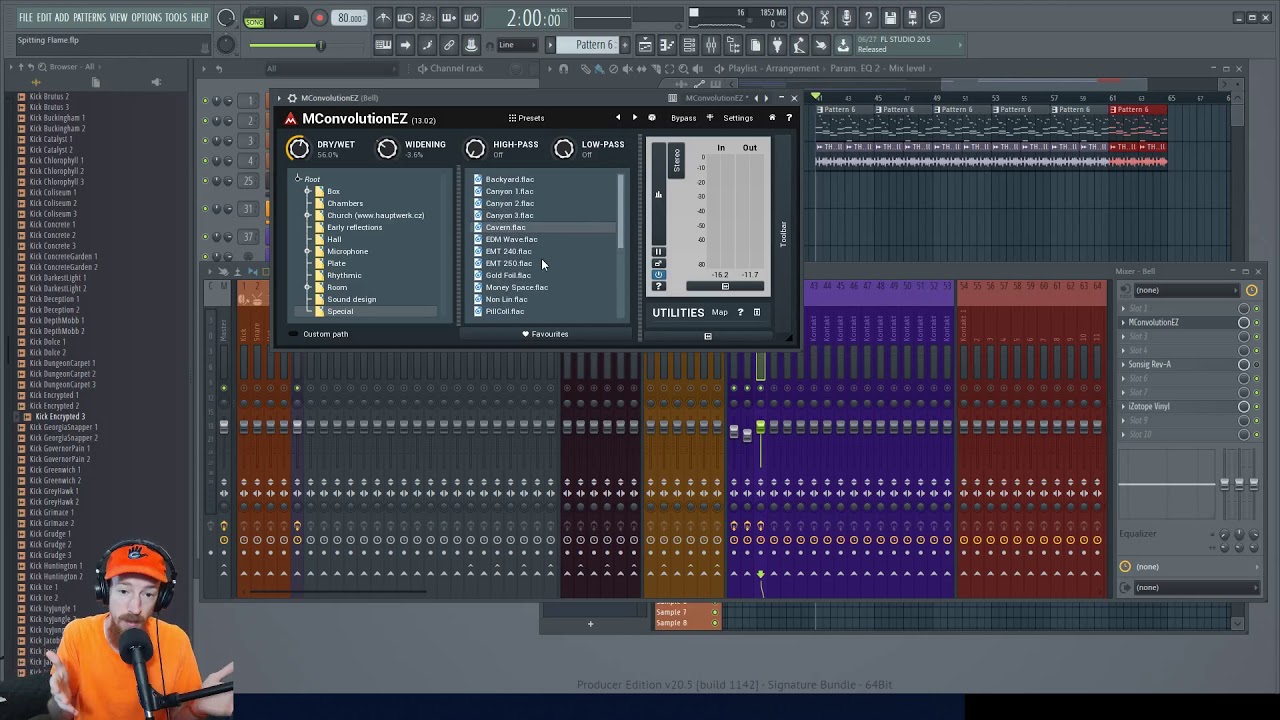The height and width of the screenshot is (720, 1280).
Task: Open the channel rack toolbar icon
Action: pyautogui.click(x=689, y=45)
